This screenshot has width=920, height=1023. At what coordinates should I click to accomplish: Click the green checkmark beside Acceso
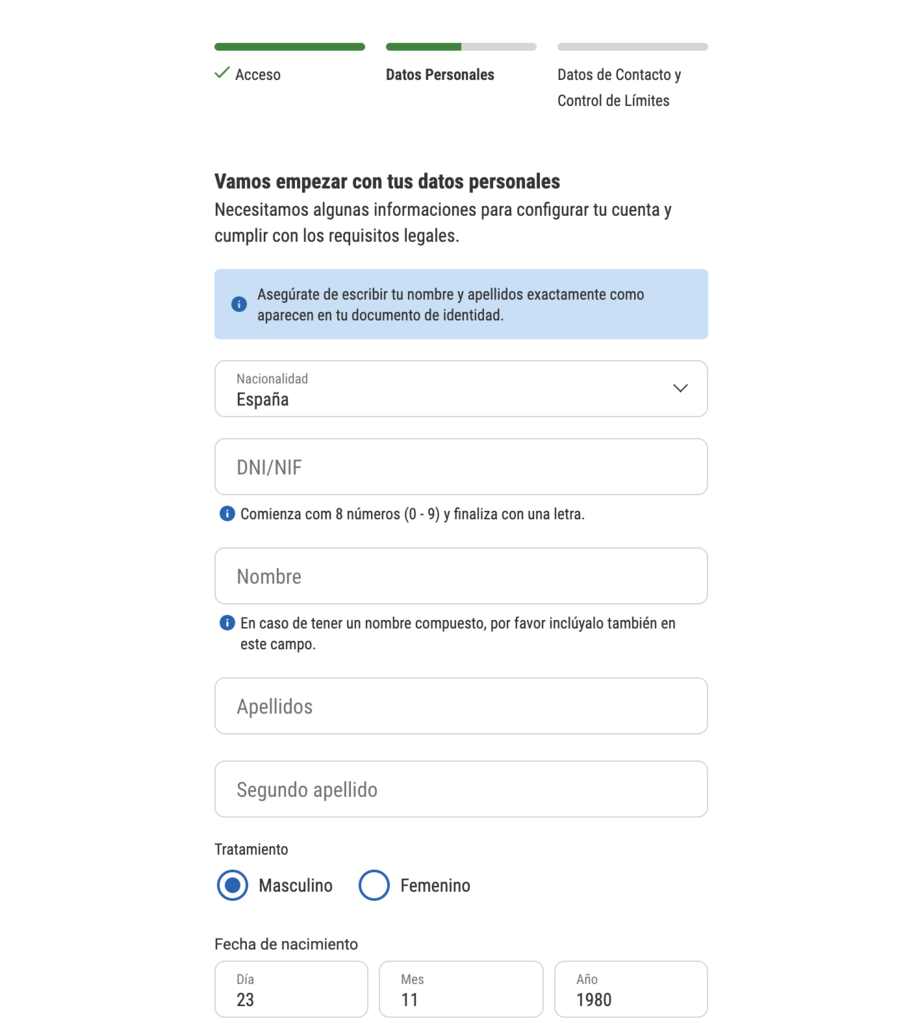point(222,74)
